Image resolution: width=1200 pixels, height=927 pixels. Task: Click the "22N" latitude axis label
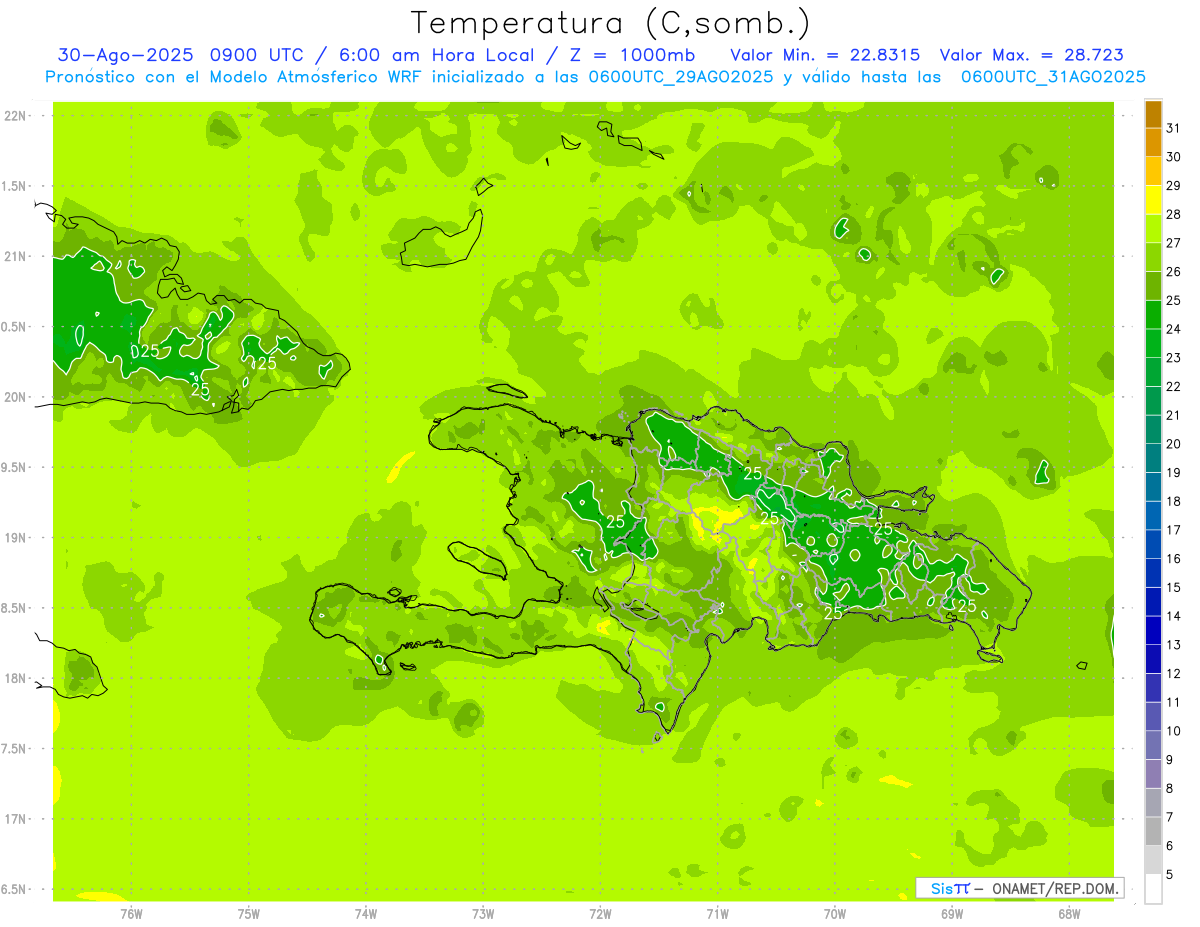[x=16, y=116]
